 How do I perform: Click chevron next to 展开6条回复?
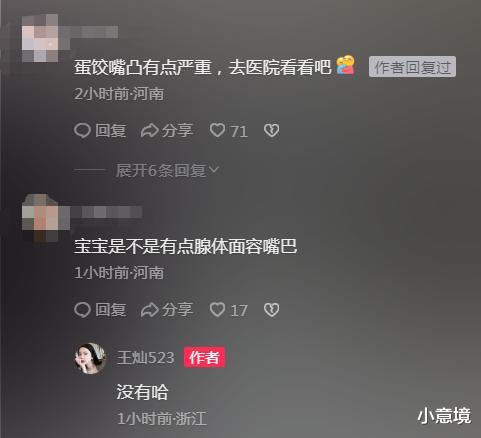point(214,170)
